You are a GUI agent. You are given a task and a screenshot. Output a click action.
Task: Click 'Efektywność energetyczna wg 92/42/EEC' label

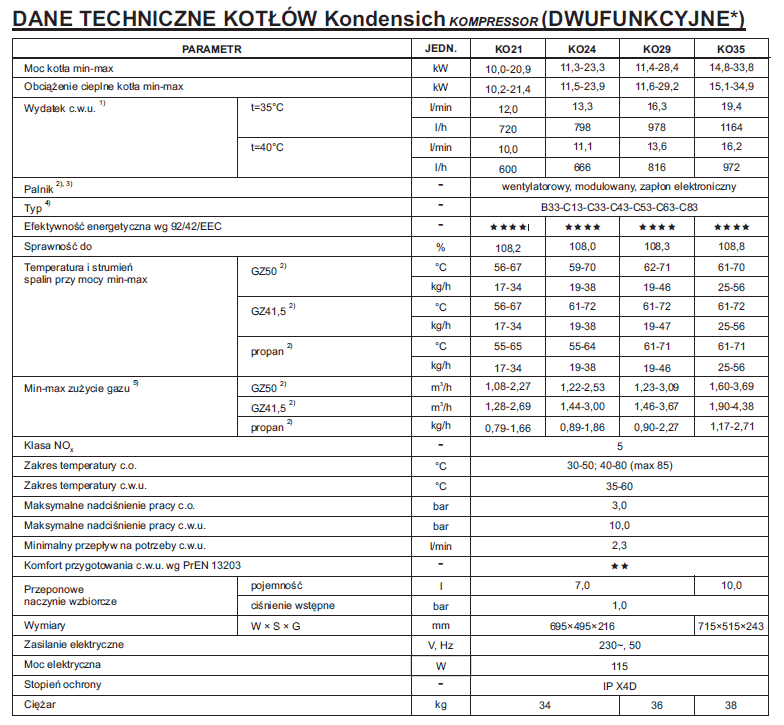(122, 227)
